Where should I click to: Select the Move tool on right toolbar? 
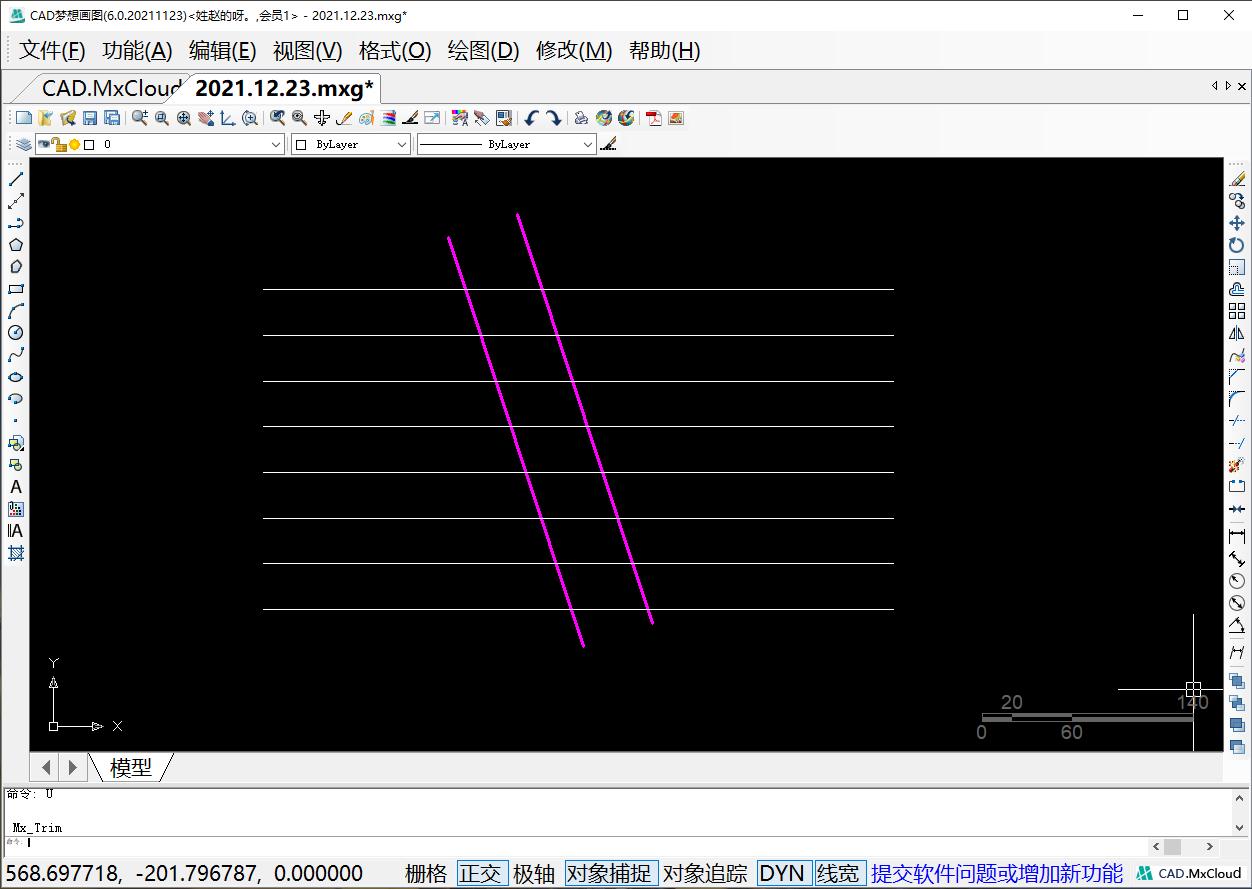[1237, 222]
